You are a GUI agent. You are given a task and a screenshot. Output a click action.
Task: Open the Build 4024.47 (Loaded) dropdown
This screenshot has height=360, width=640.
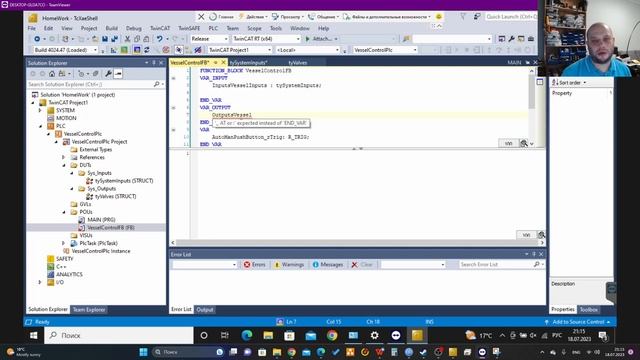point(65,50)
